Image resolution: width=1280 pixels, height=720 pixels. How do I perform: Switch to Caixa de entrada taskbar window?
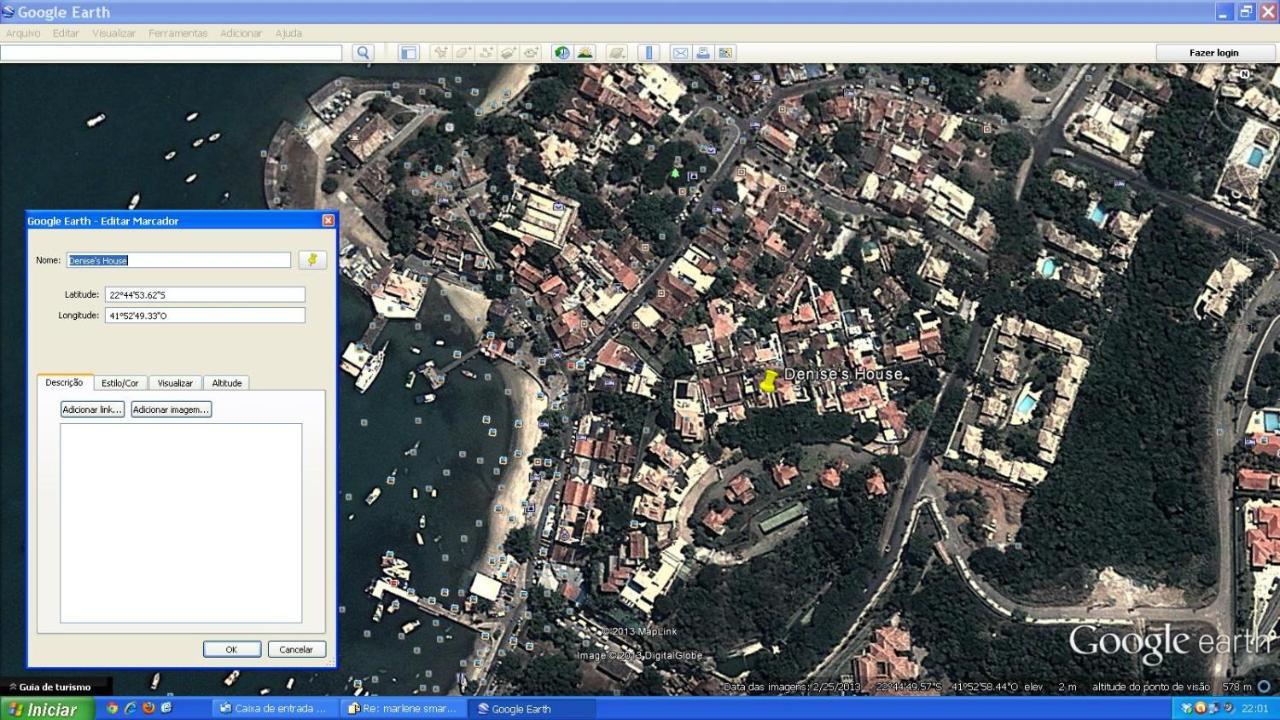pos(275,709)
